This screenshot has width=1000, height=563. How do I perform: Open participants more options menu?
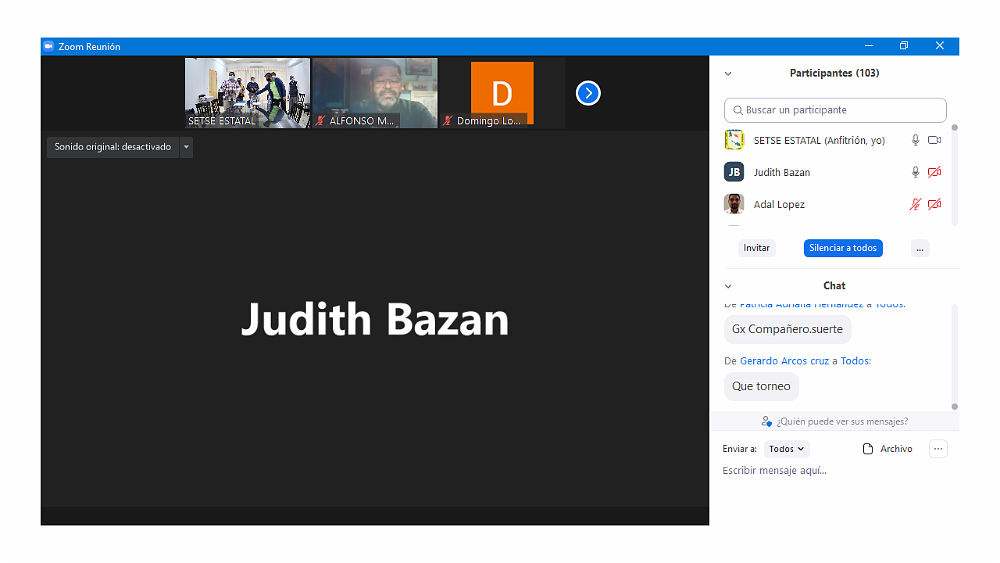point(920,248)
